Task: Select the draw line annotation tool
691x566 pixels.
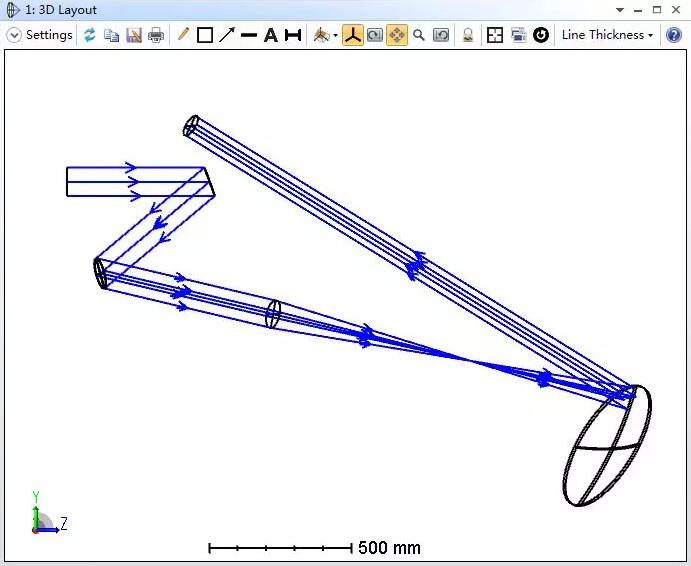Action: click(x=249, y=35)
